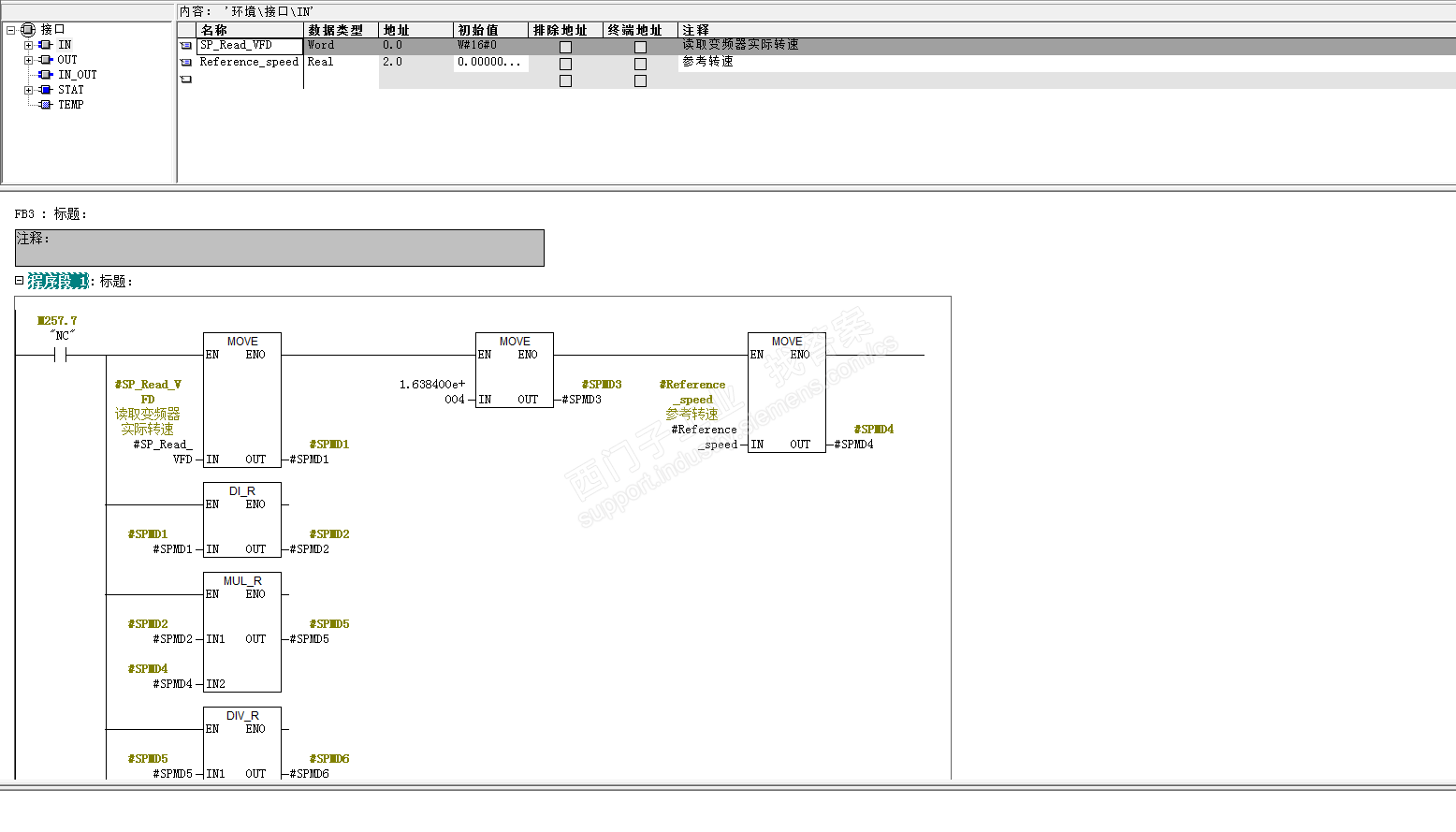Viewport: 1456px width, 832px height.
Task: Select STAT in the interface tree
Action: click(71, 90)
